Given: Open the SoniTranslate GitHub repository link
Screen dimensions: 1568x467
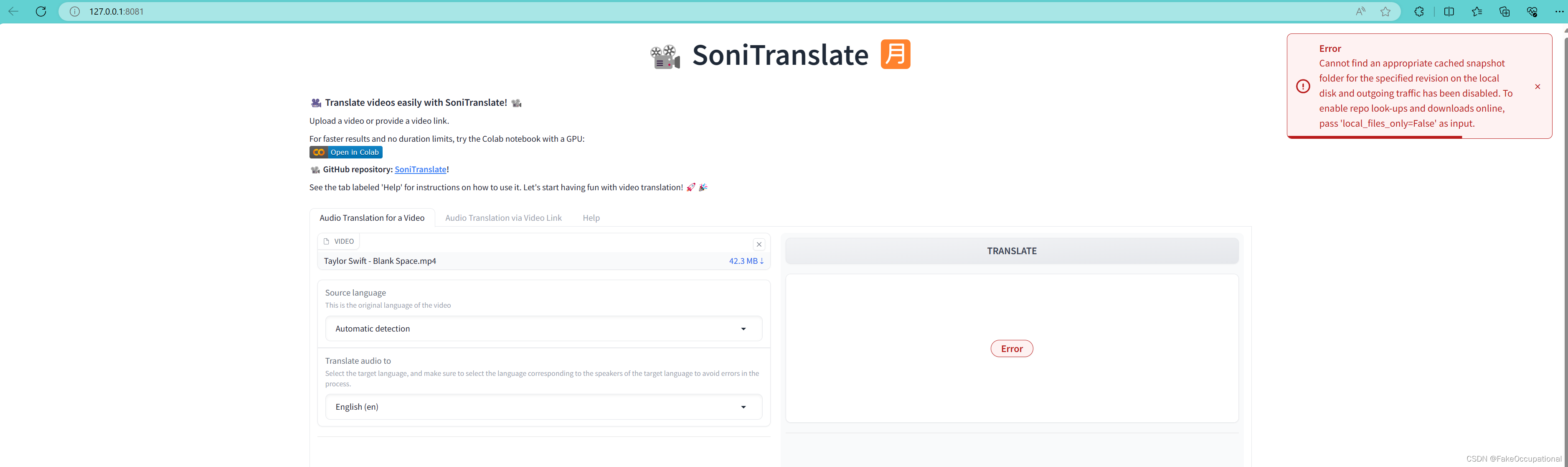Looking at the screenshot, I should (420, 169).
